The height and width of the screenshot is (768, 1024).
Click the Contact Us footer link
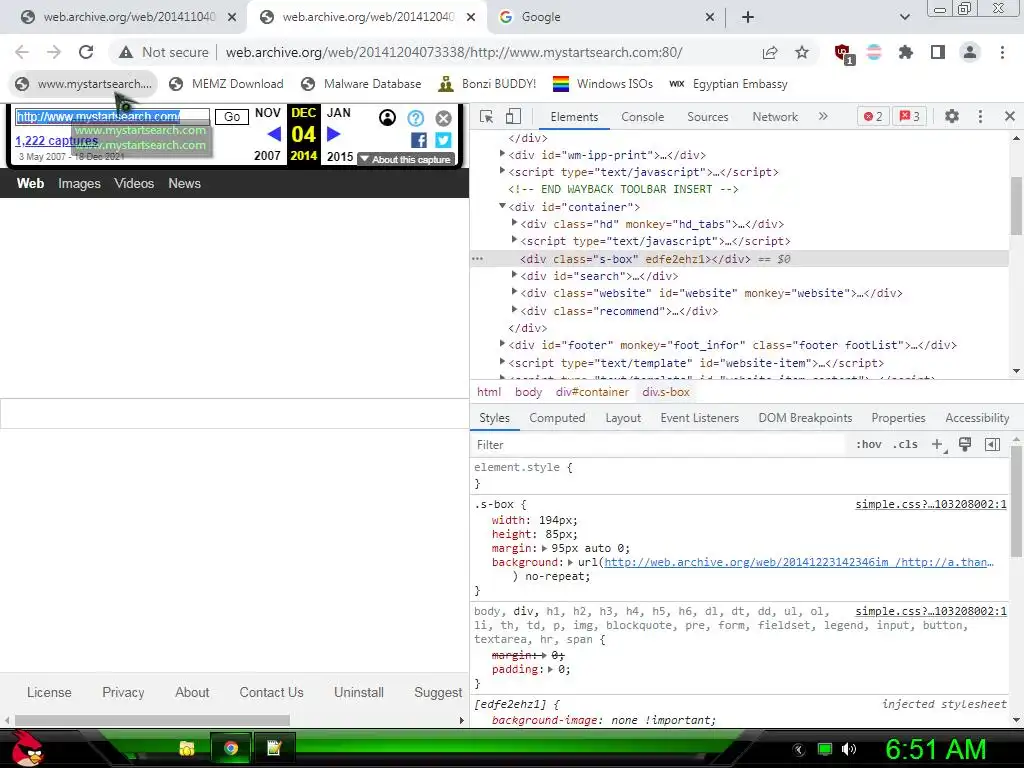click(271, 692)
